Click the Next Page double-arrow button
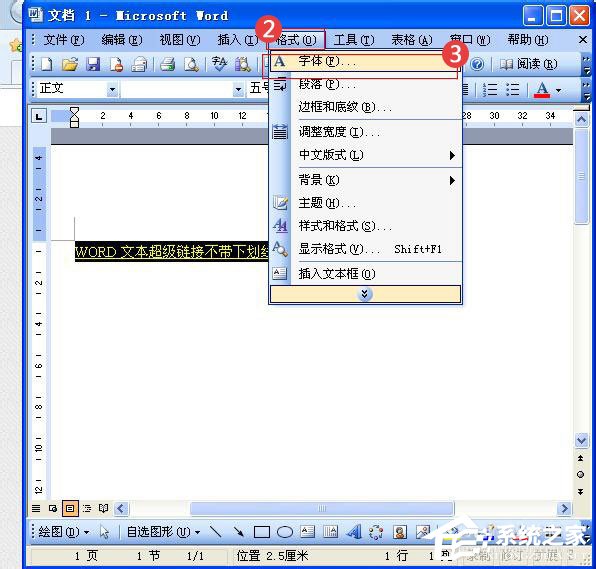The height and width of the screenshot is (569, 596). pos(580,491)
